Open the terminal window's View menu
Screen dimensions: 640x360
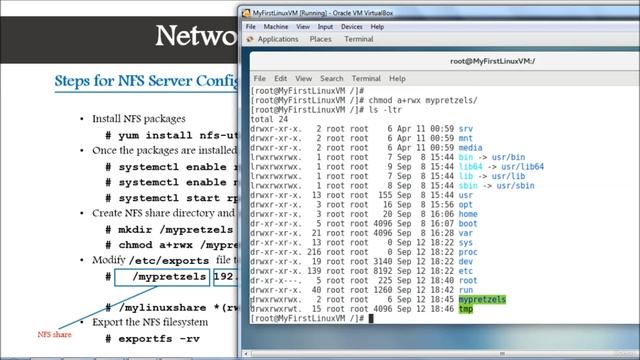303,78
